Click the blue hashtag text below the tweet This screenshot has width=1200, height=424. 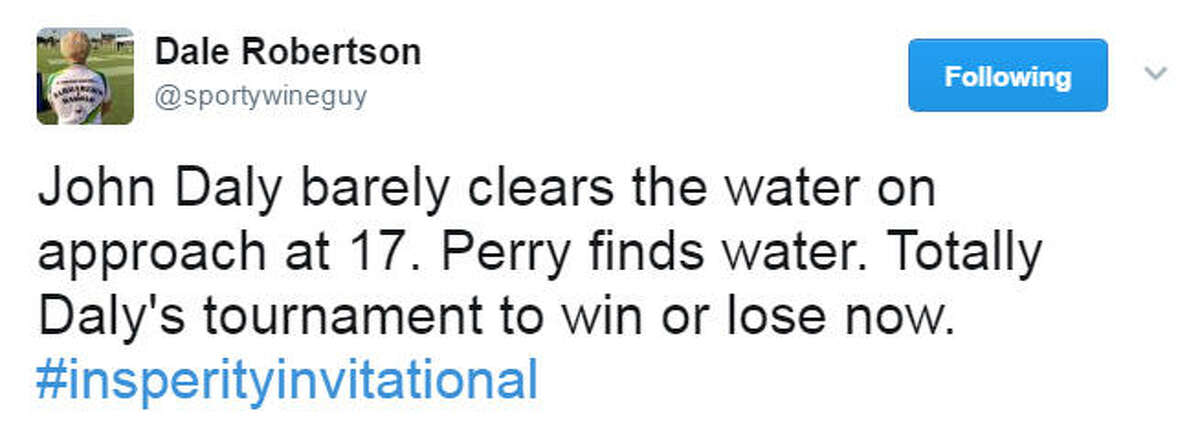click(x=287, y=381)
